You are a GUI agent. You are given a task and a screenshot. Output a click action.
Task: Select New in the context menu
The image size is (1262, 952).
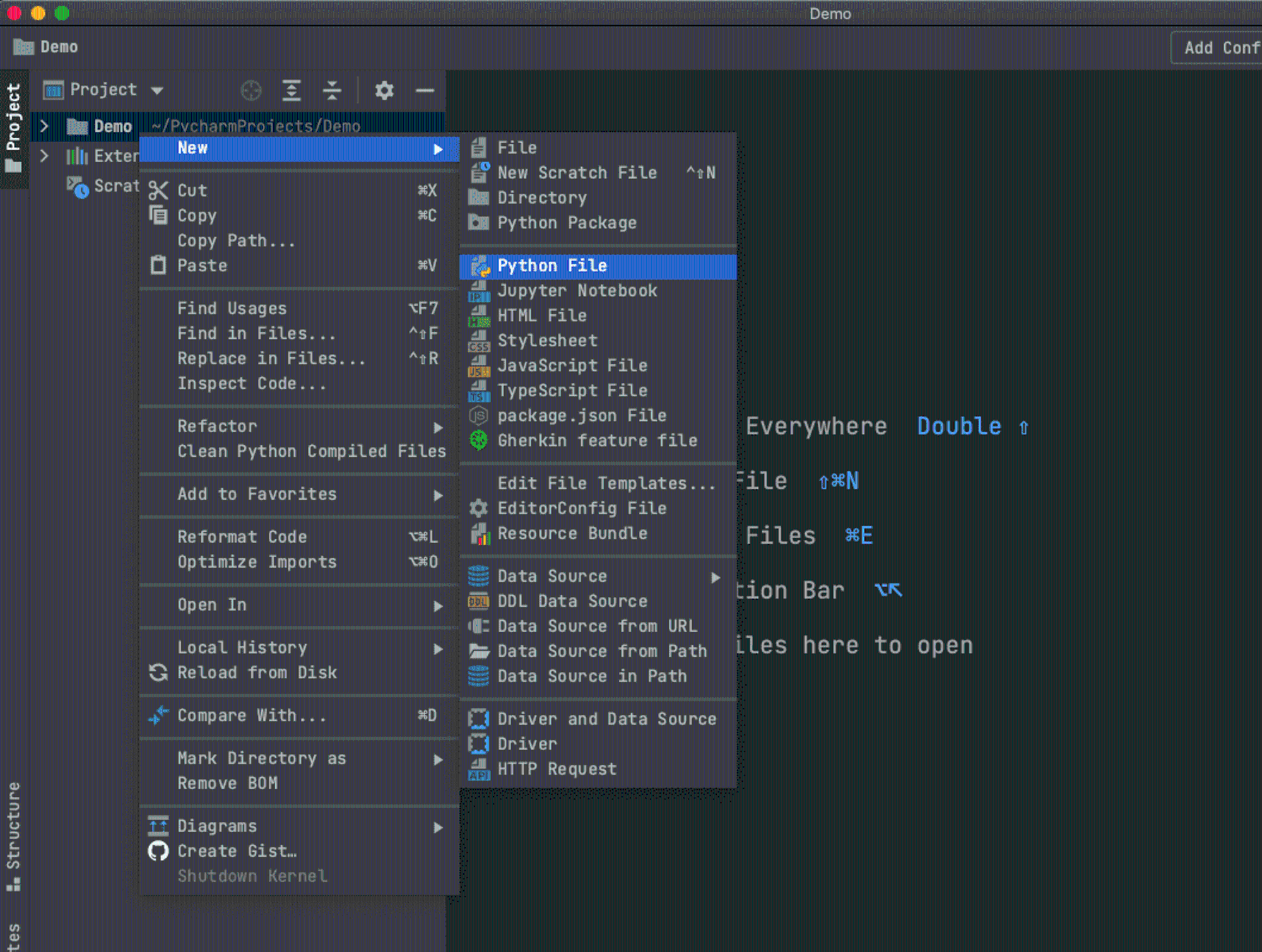(x=299, y=148)
